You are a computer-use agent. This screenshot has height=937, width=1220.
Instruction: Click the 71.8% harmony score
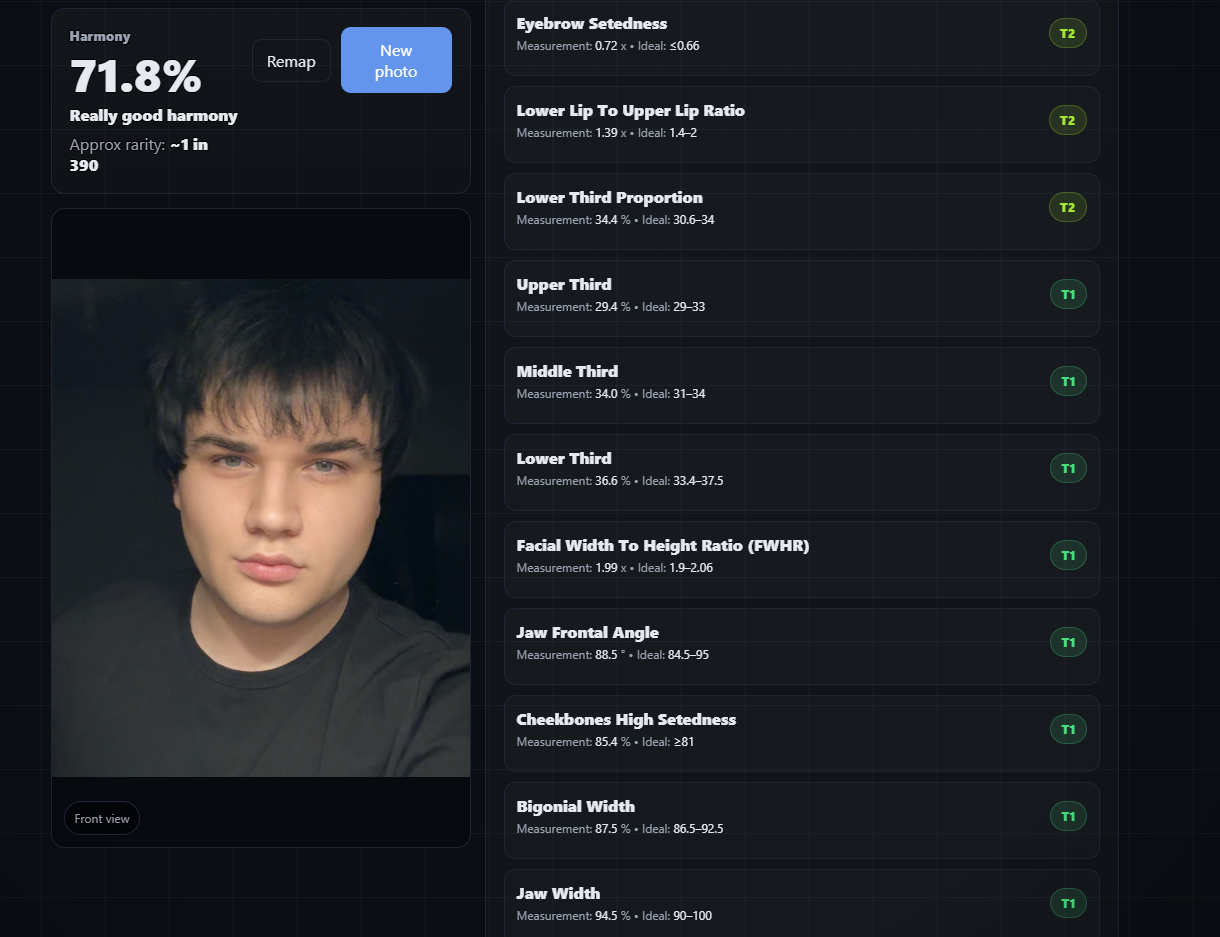click(135, 77)
